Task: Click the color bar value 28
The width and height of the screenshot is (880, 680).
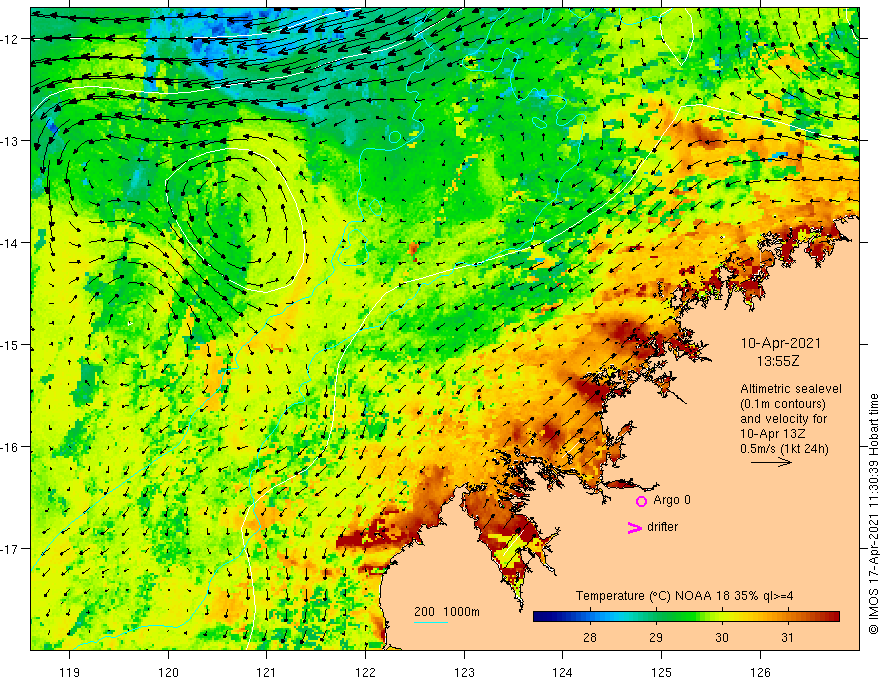Action: click(589, 638)
